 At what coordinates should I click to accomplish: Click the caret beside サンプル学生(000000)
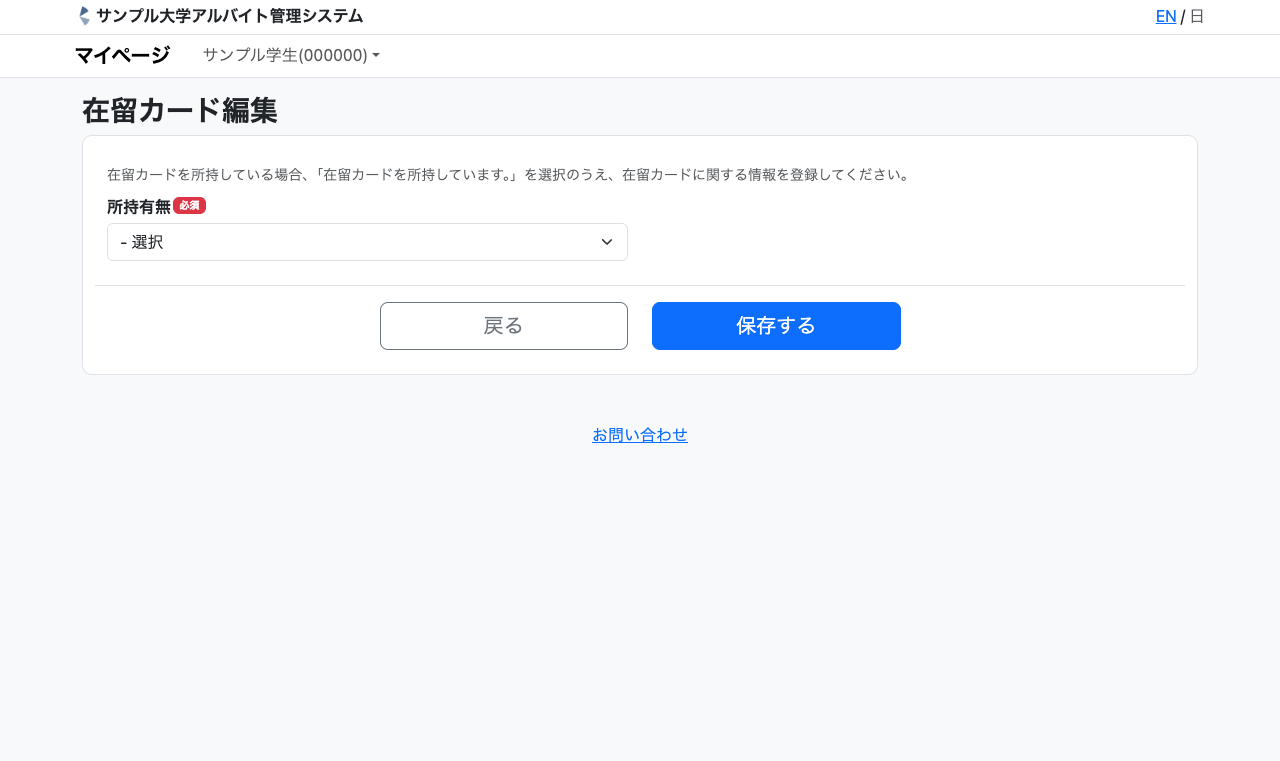[376, 56]
